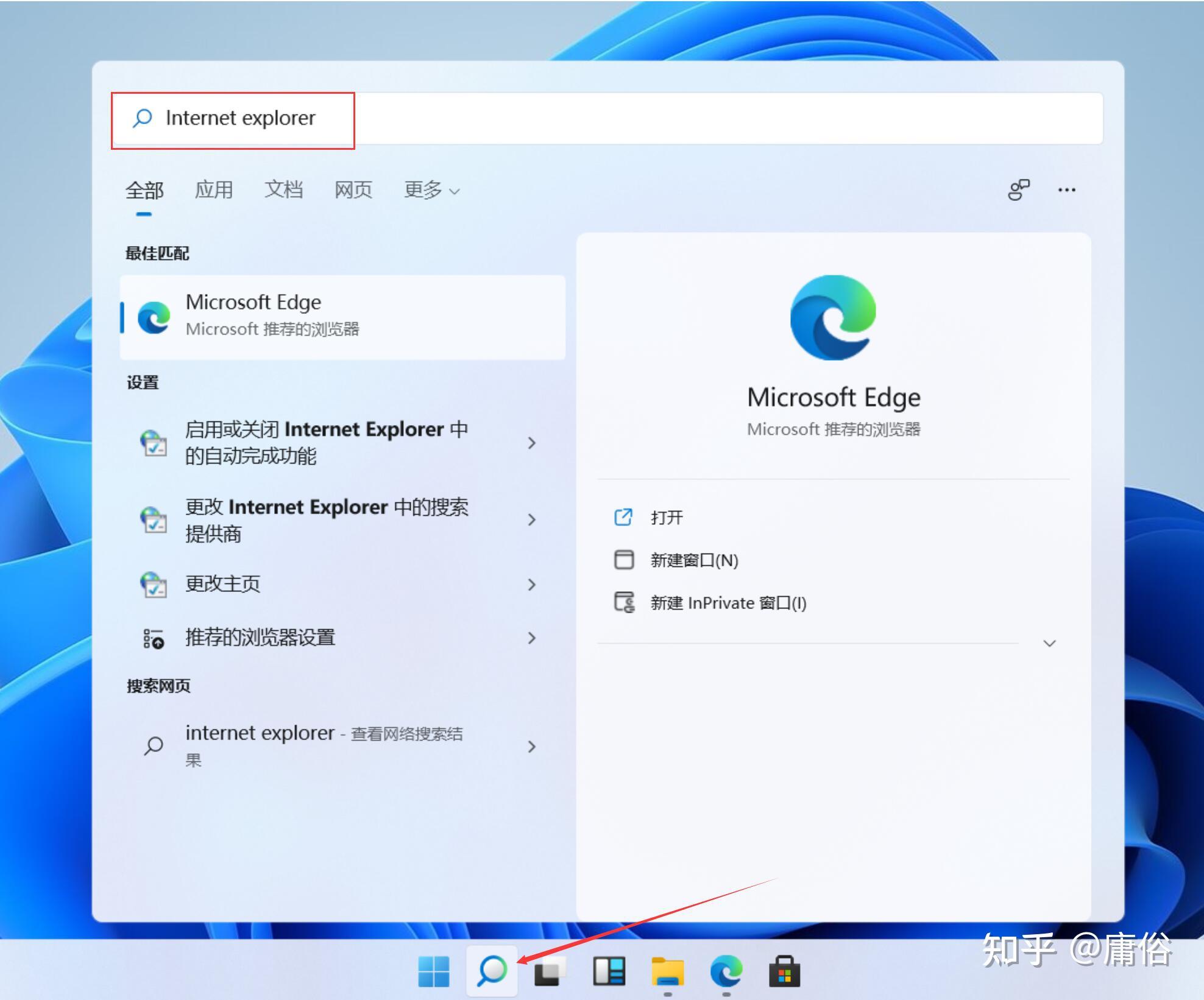Expand the 更多 filter dropdown
This screenshot has height=1000, width=1204.
tap(431, 191)
